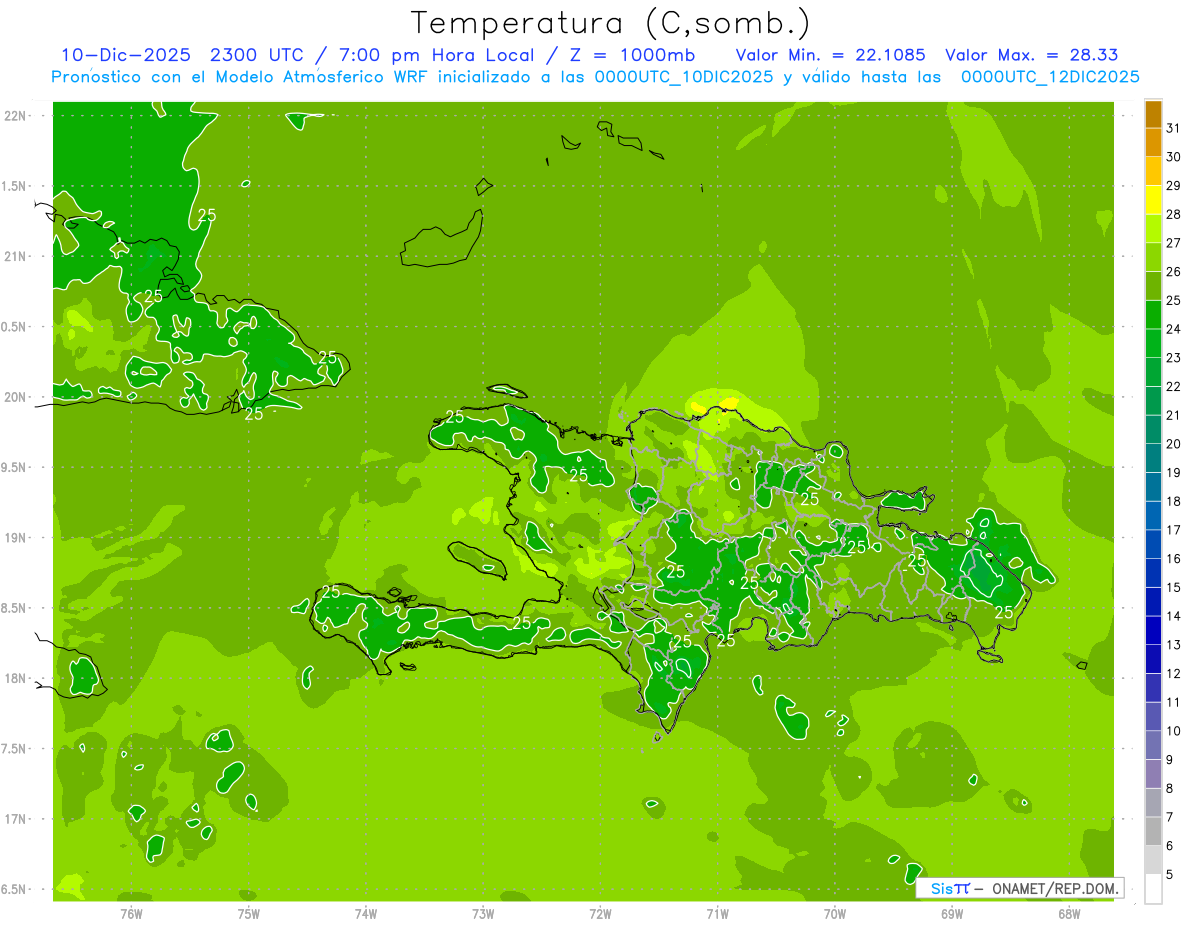
Task: Click color scale value "31"
Action: pyautogui.click(x=1174, y=128)
